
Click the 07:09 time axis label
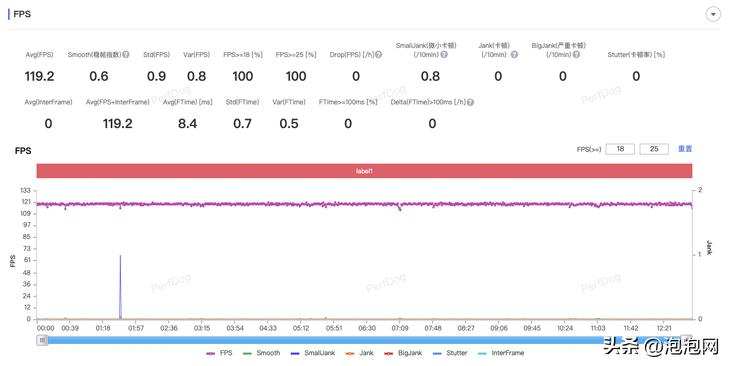coord(400,328)
